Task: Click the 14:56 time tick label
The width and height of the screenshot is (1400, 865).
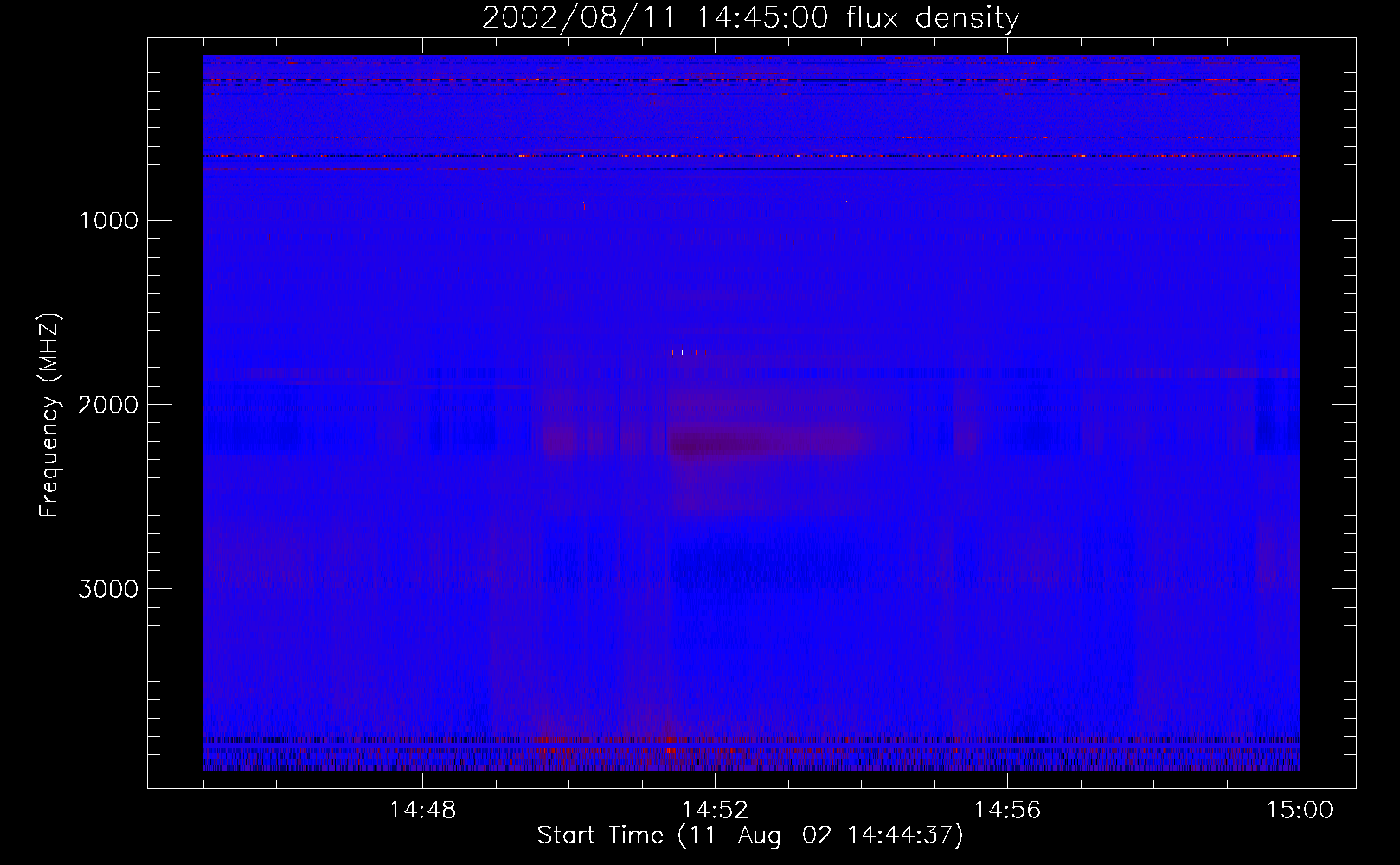Action: pyautogui.click(x=1007, y=811)
